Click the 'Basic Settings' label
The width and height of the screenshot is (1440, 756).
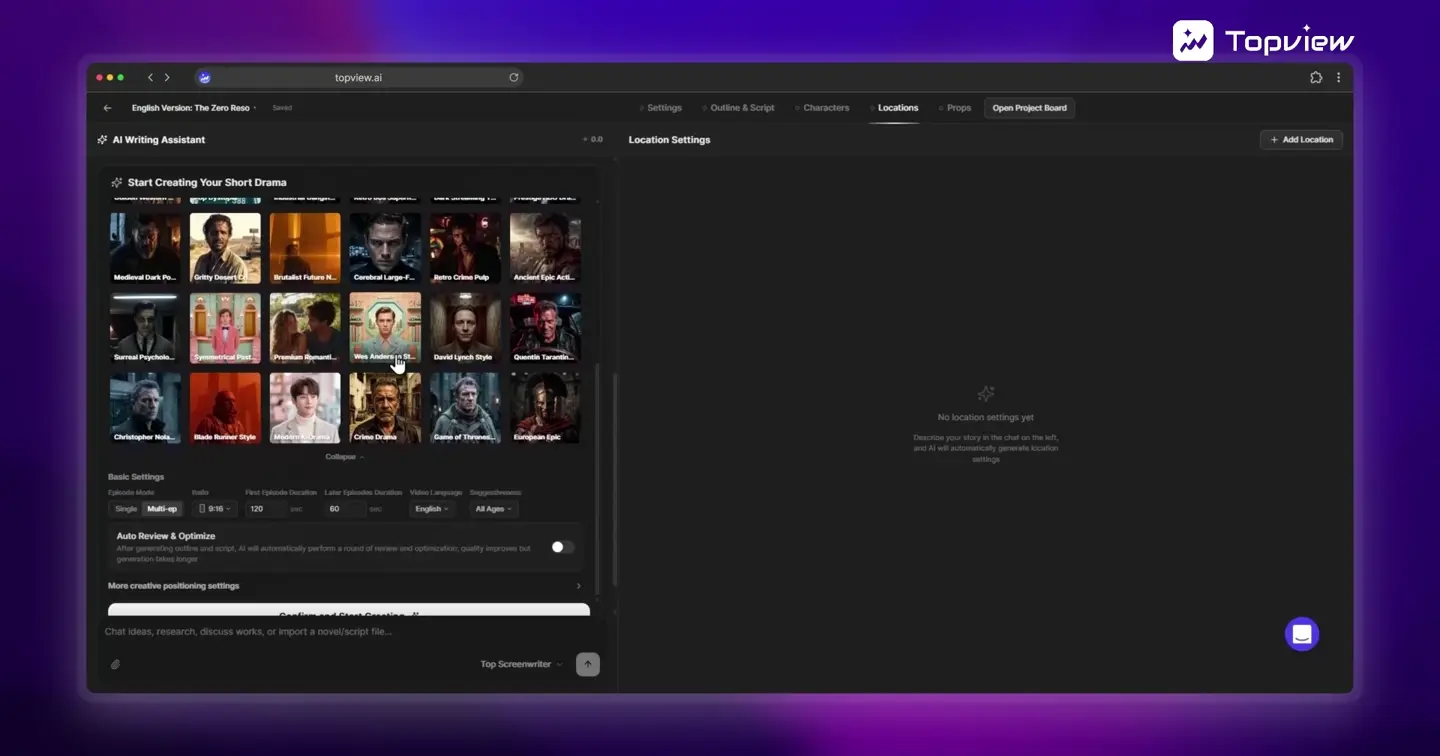click(x=136, y=477)
